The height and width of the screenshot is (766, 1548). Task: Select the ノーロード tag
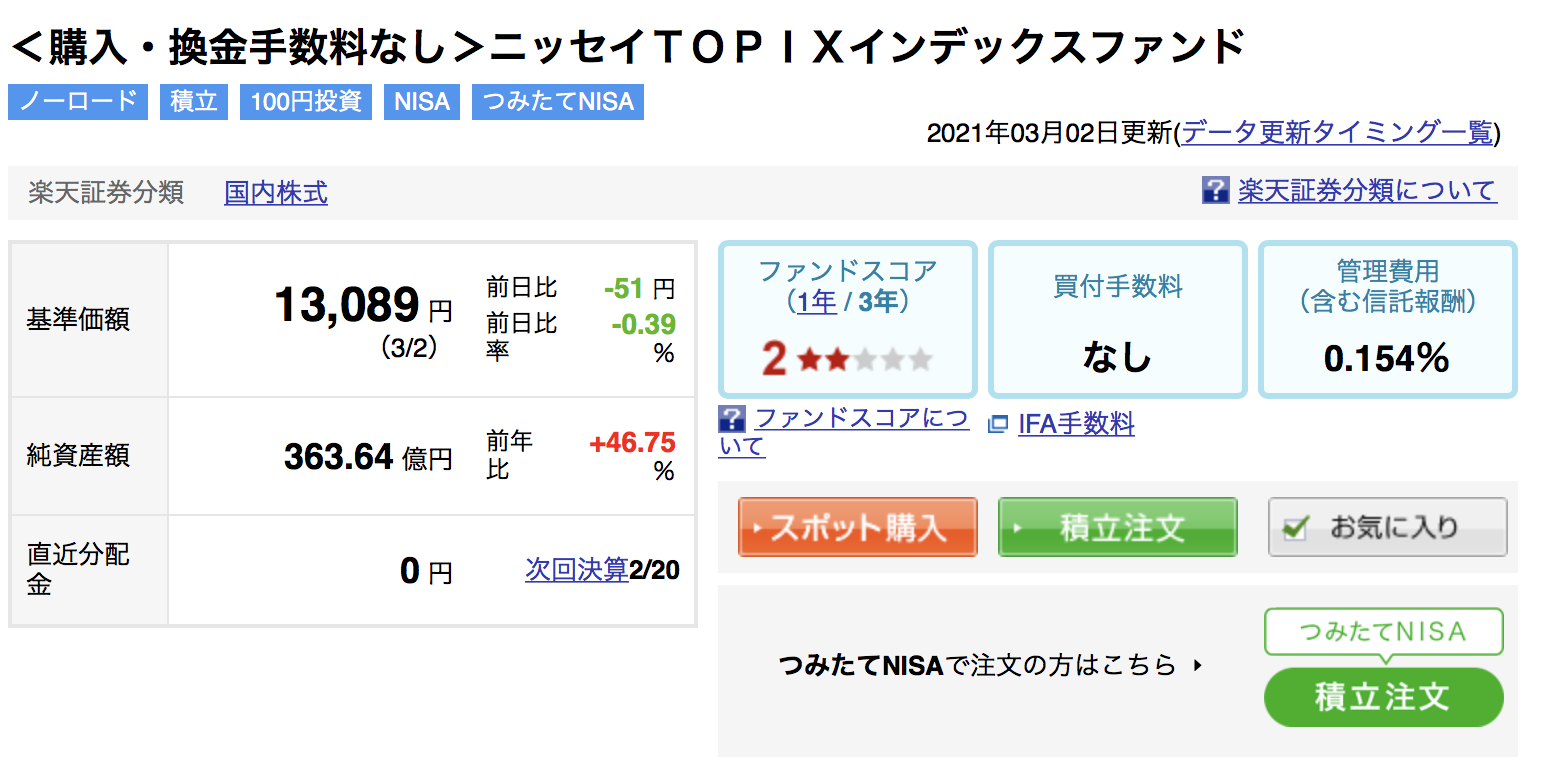coord(78,101)
